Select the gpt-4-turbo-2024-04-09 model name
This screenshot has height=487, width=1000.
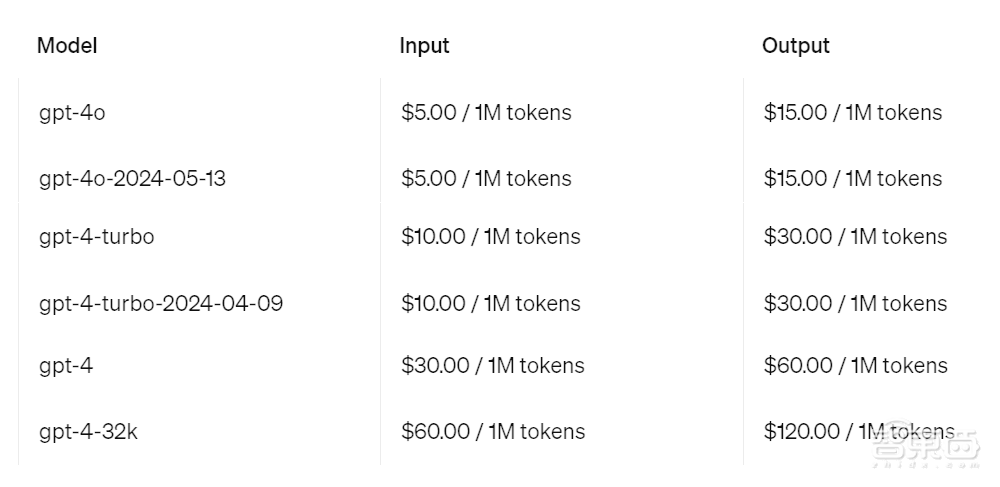click(x=161, y=304)
